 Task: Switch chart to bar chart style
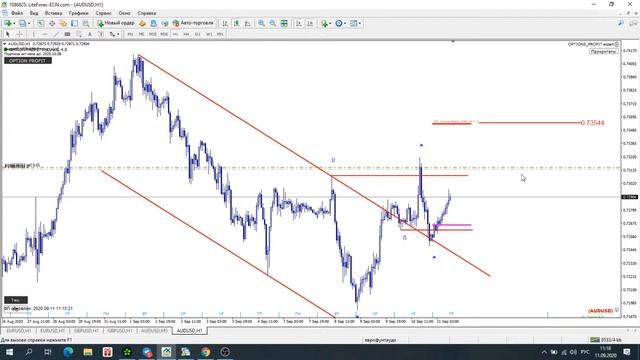225,23
